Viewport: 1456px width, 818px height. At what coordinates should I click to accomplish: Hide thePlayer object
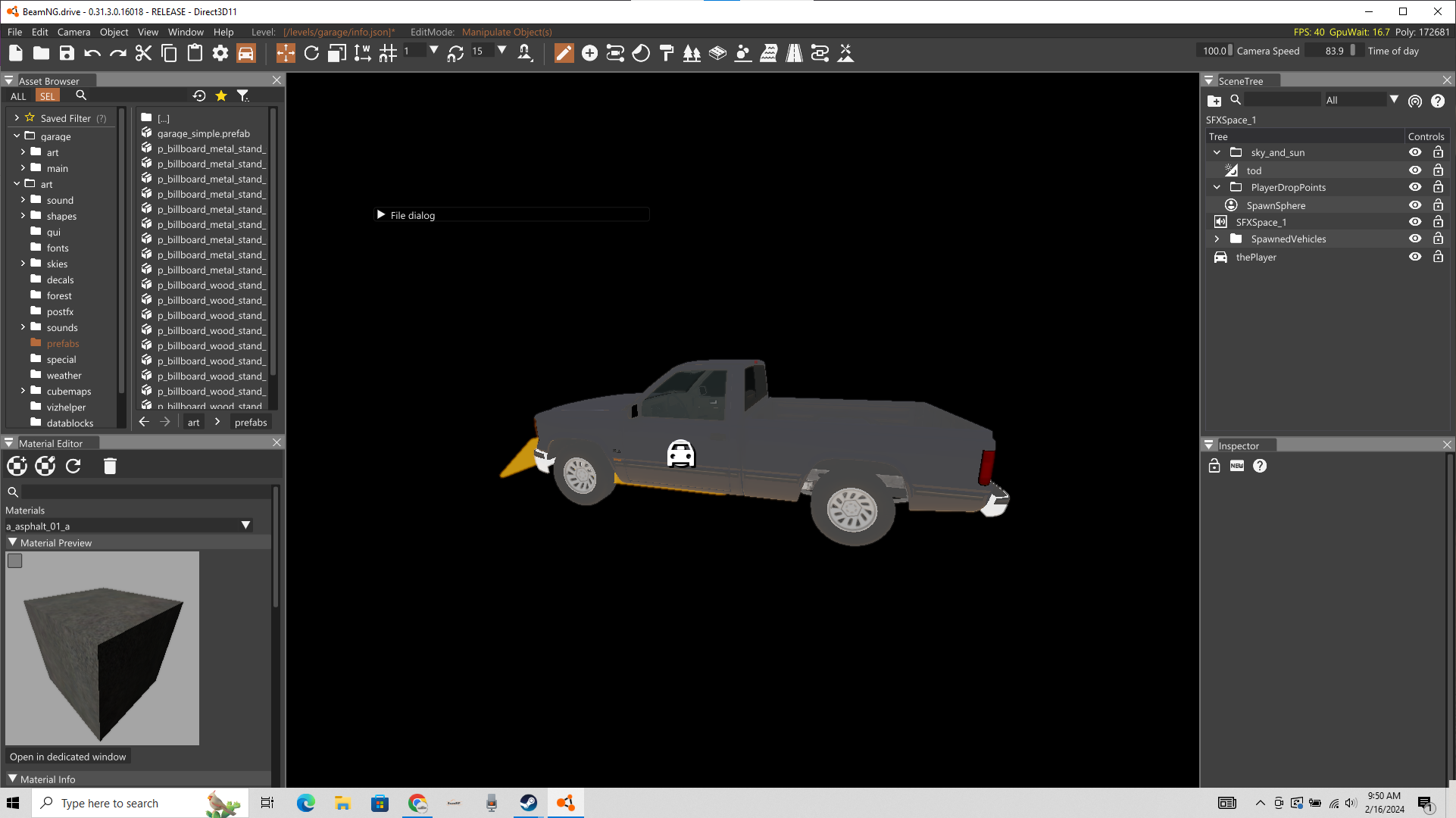1415,257
